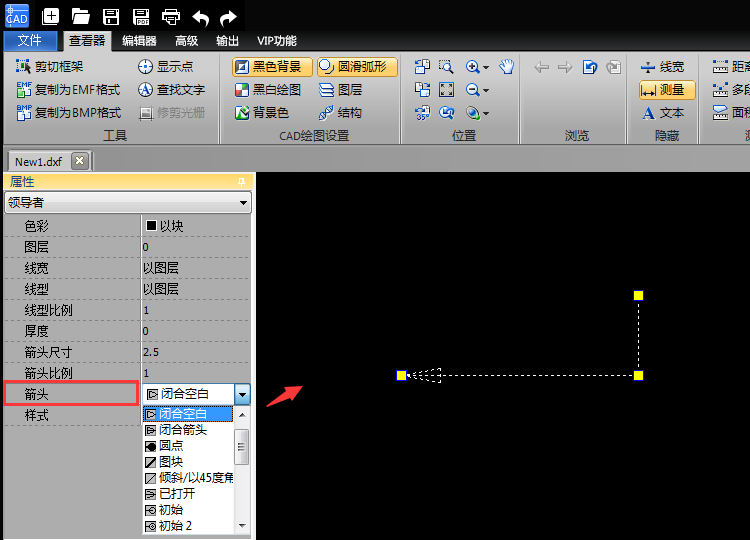Choose 已打开 open arrowhead option
Viewport: 750px width, 540px height.
188,494
